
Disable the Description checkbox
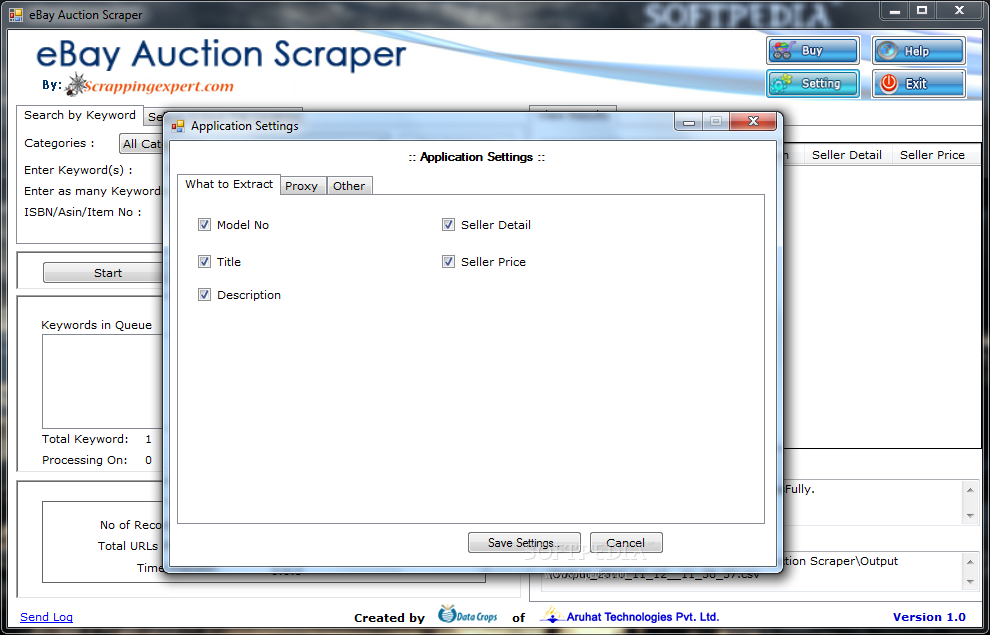[x=204, y=295]
